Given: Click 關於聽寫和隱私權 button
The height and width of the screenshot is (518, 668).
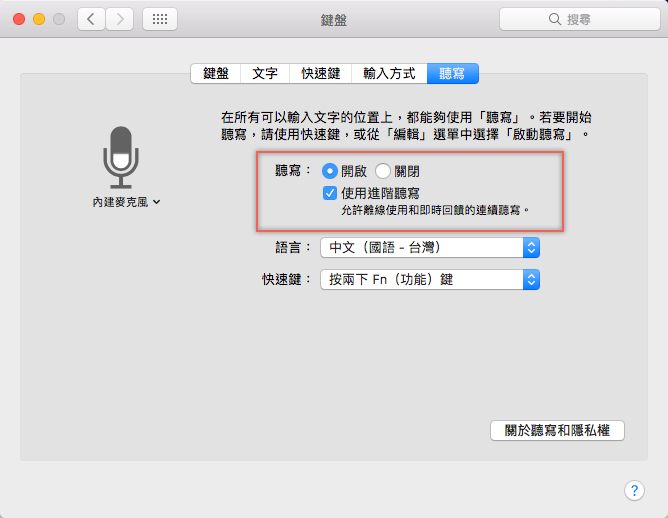Looking at the screenshot, I should (557, 430).
